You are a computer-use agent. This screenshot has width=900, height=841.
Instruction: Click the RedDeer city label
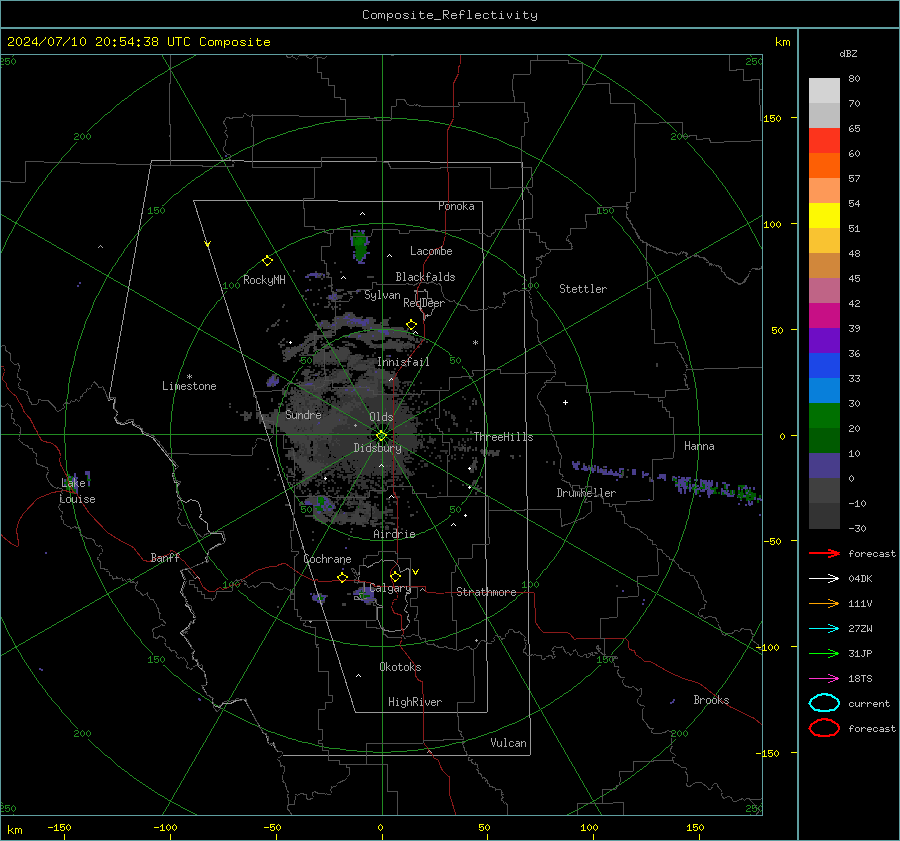click(424, 303)
